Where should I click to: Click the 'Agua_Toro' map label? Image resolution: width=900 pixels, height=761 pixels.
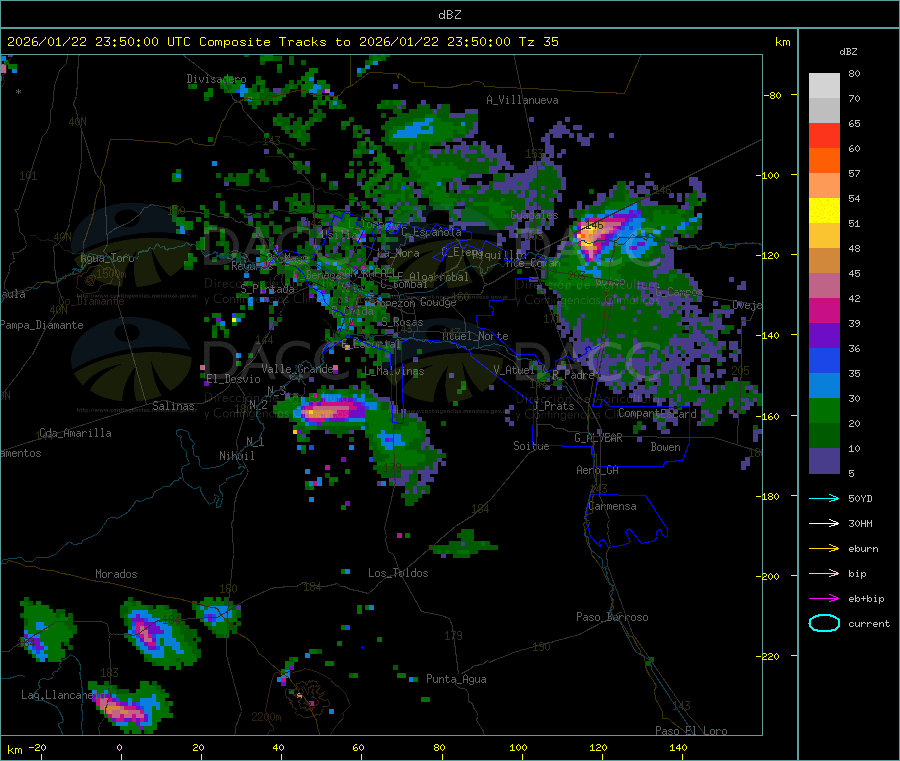tap(107, 258)
